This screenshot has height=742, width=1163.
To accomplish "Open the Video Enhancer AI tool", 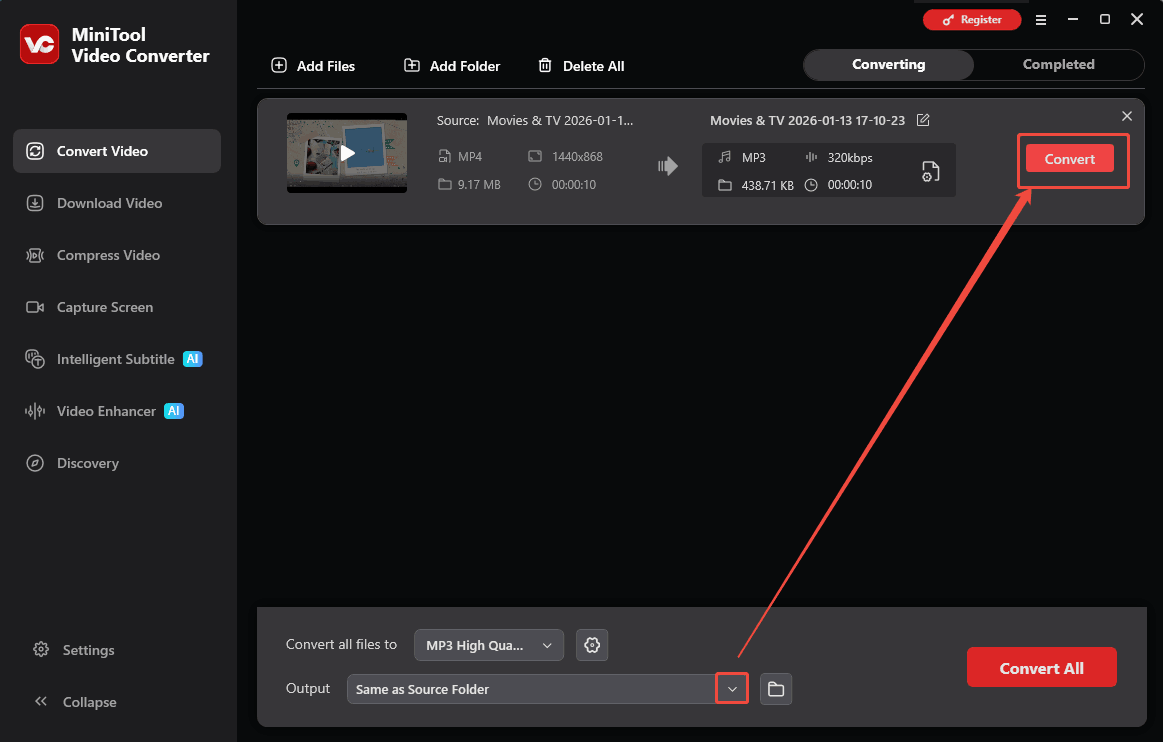I will pos(104,411).
